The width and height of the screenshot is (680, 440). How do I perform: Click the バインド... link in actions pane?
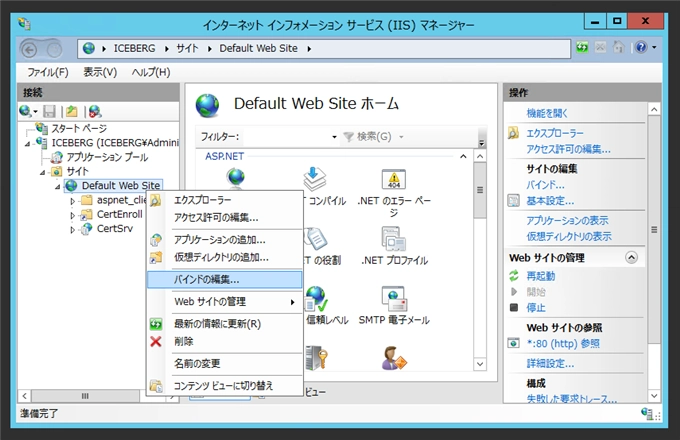545,185
